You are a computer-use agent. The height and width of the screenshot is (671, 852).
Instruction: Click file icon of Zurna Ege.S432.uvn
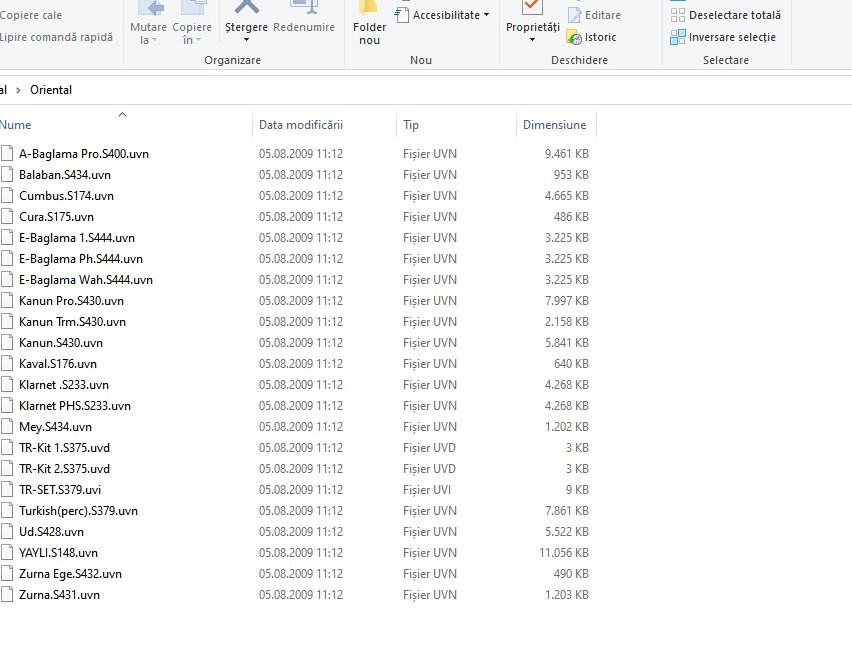[7, 574]
